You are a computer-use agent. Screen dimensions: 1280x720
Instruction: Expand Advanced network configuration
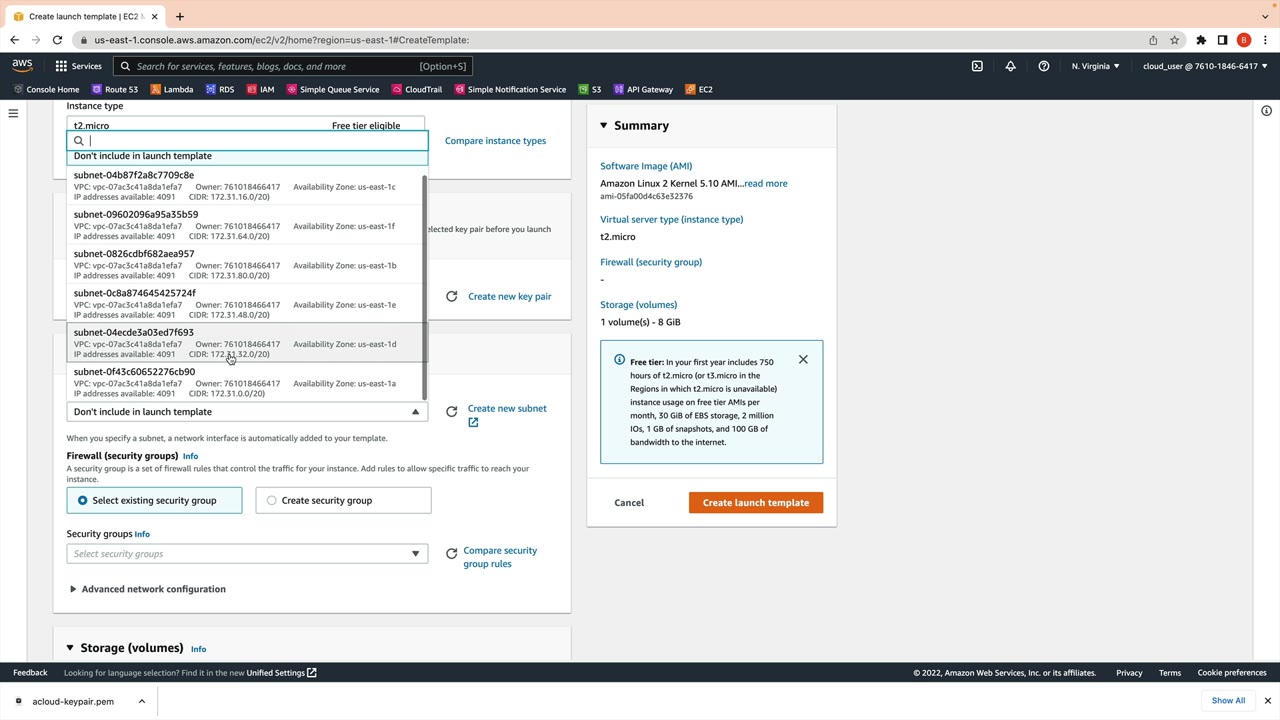[x=147, y=589]
